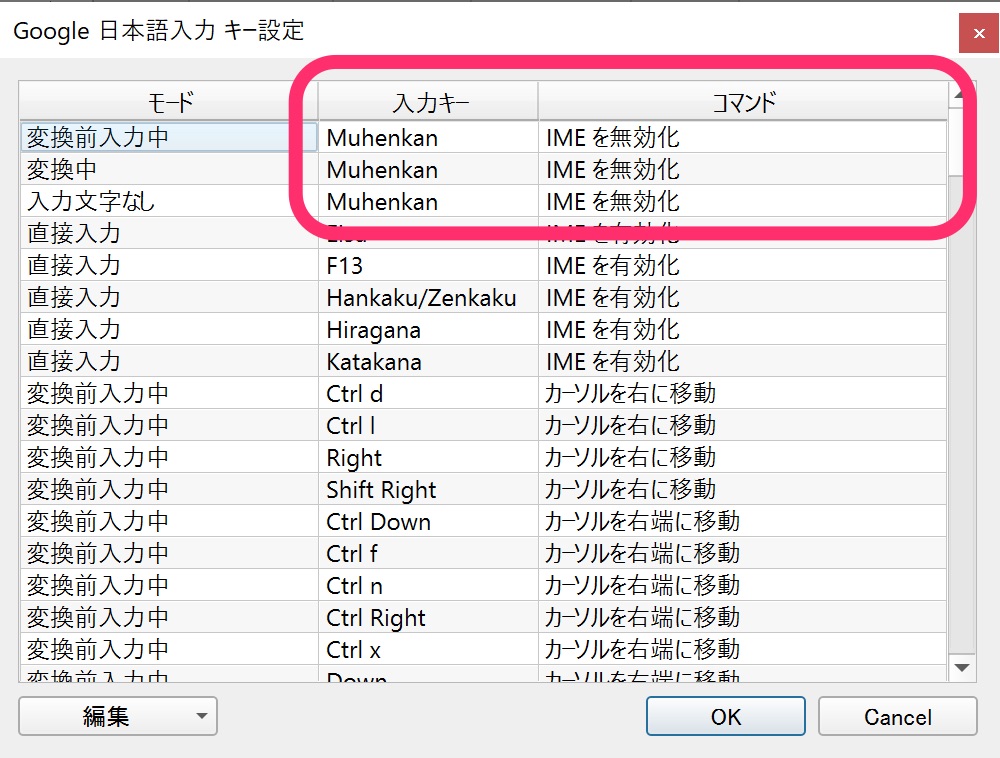The width and height of the screenshot is (1000, 758).
Task: Click カーソルを右端に移動 in Ctrl n row
Action: coord(742,585)
